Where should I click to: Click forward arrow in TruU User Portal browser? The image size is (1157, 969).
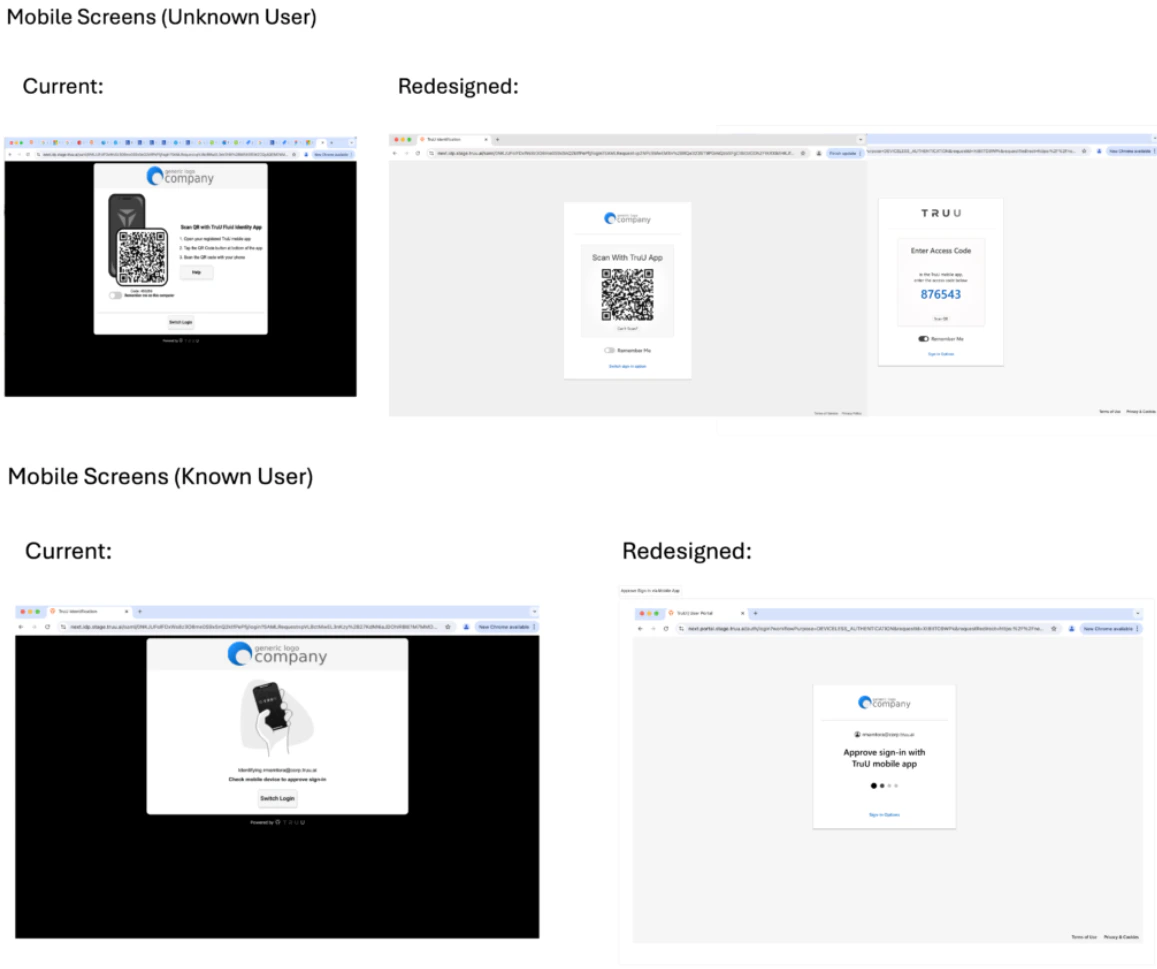click(x=653, y=629)
